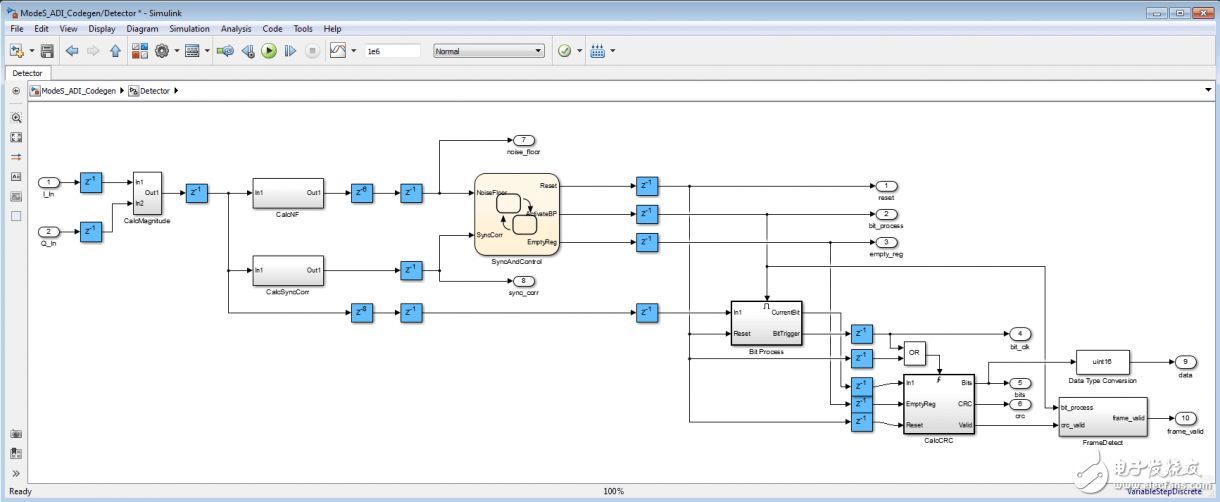The image size is (1220, 502).
Task: Click the simulation stop time field
Action: tap(391, 51)
